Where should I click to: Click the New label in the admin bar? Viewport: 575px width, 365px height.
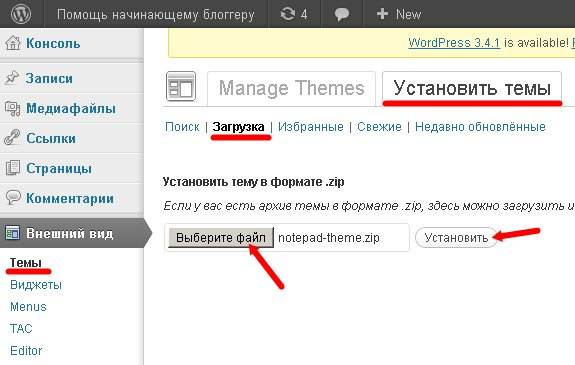409,14
